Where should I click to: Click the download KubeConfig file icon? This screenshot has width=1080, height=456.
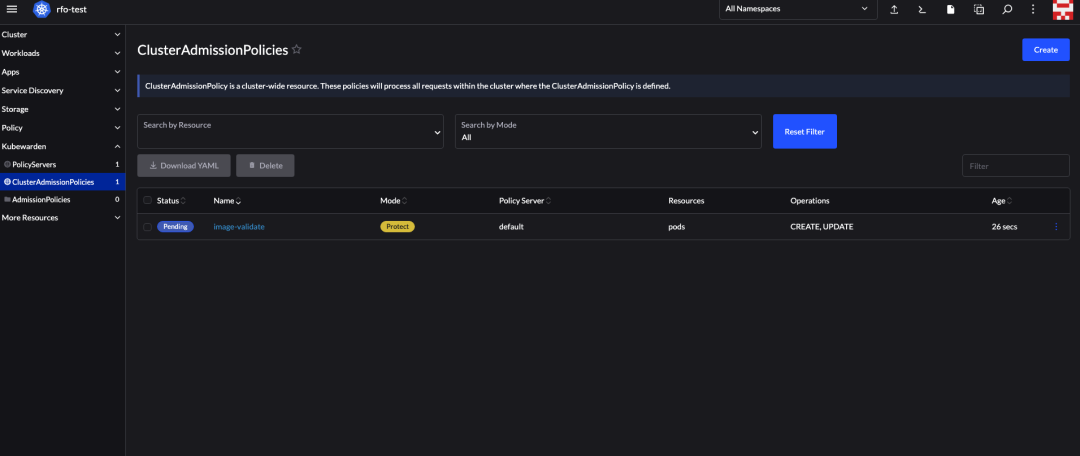click(951, 10)
